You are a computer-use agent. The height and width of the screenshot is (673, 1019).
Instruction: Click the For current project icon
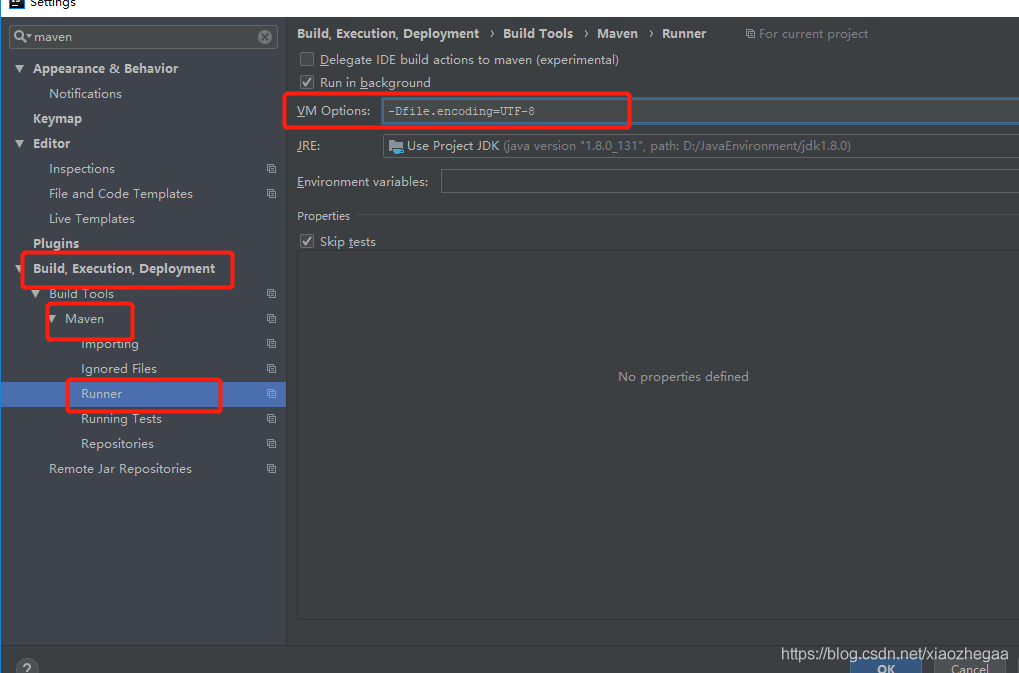pyautogui.click(x=750, y=34)
